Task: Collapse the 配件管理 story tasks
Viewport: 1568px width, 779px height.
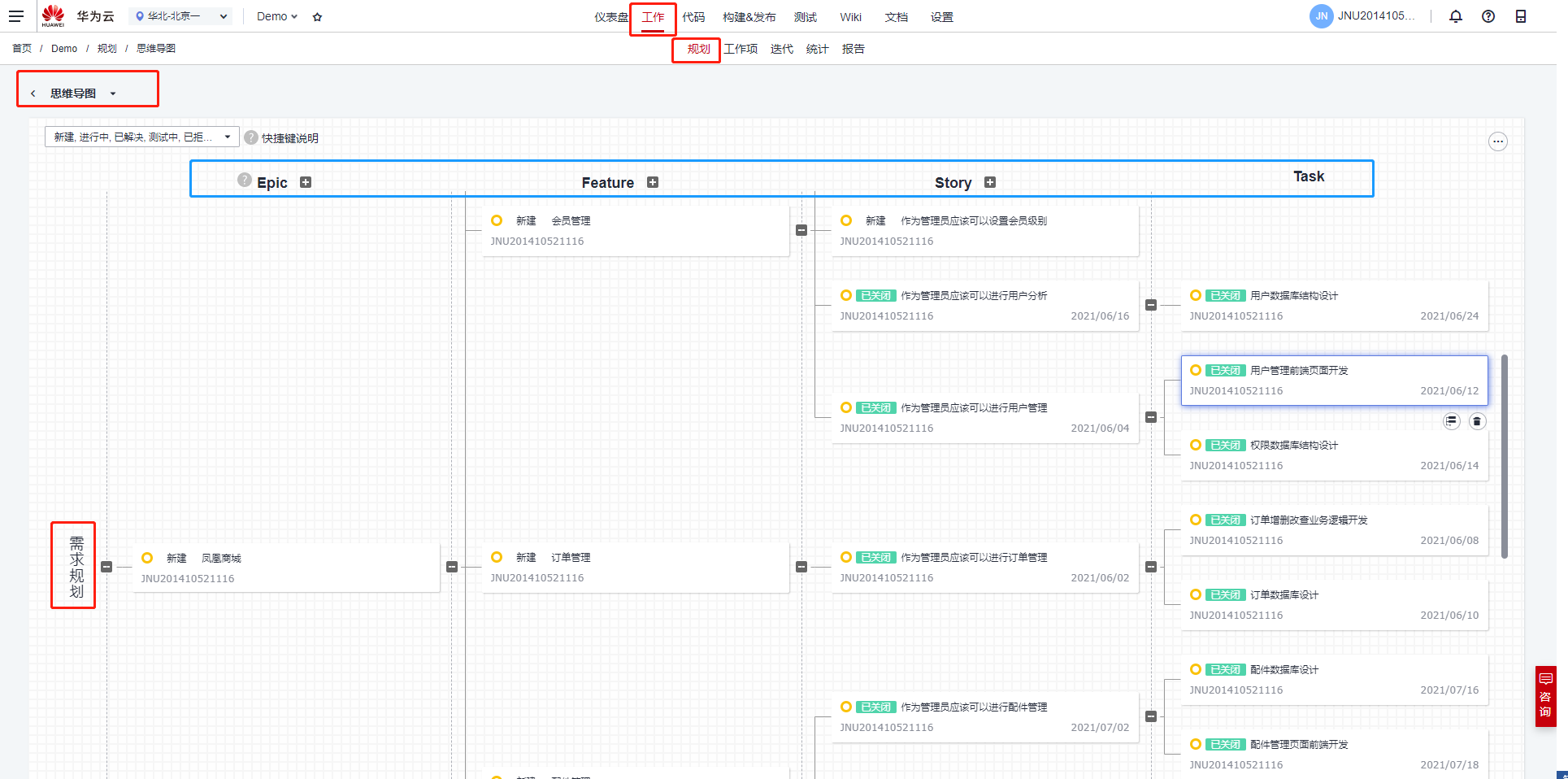Action: (1151, 716)
